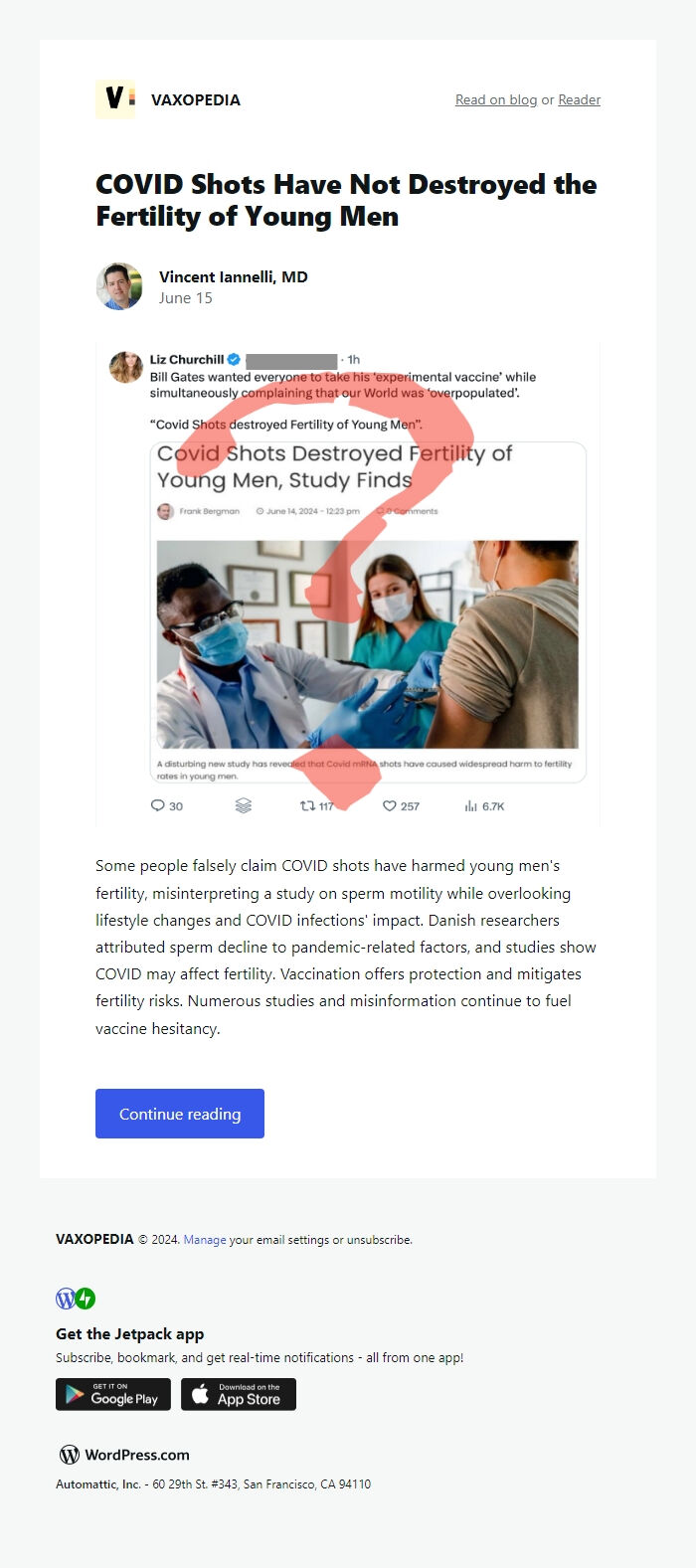The height and width of the screenshot is (1568, 696).
Task: Click the retweet icon showing 117
Action: [307, 805]
